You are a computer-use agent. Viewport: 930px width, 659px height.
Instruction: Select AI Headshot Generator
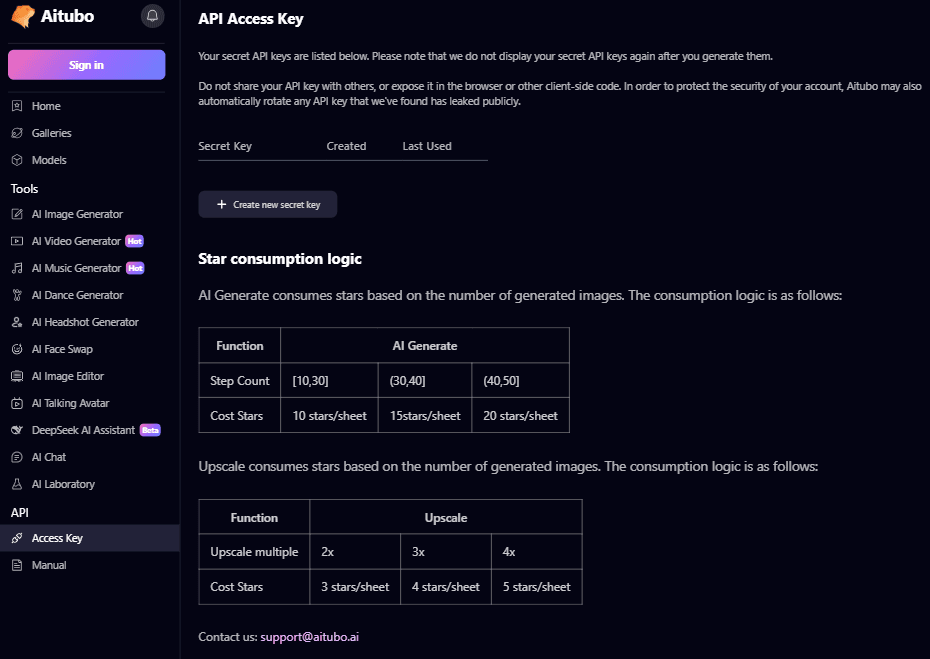point(85,322)
